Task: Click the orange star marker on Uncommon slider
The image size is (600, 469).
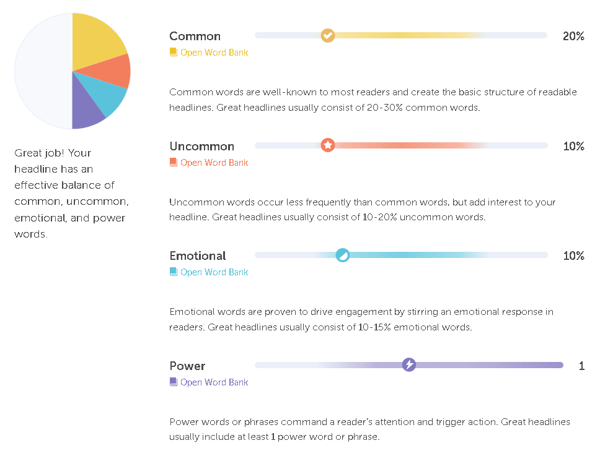Action: pos(328,145)
